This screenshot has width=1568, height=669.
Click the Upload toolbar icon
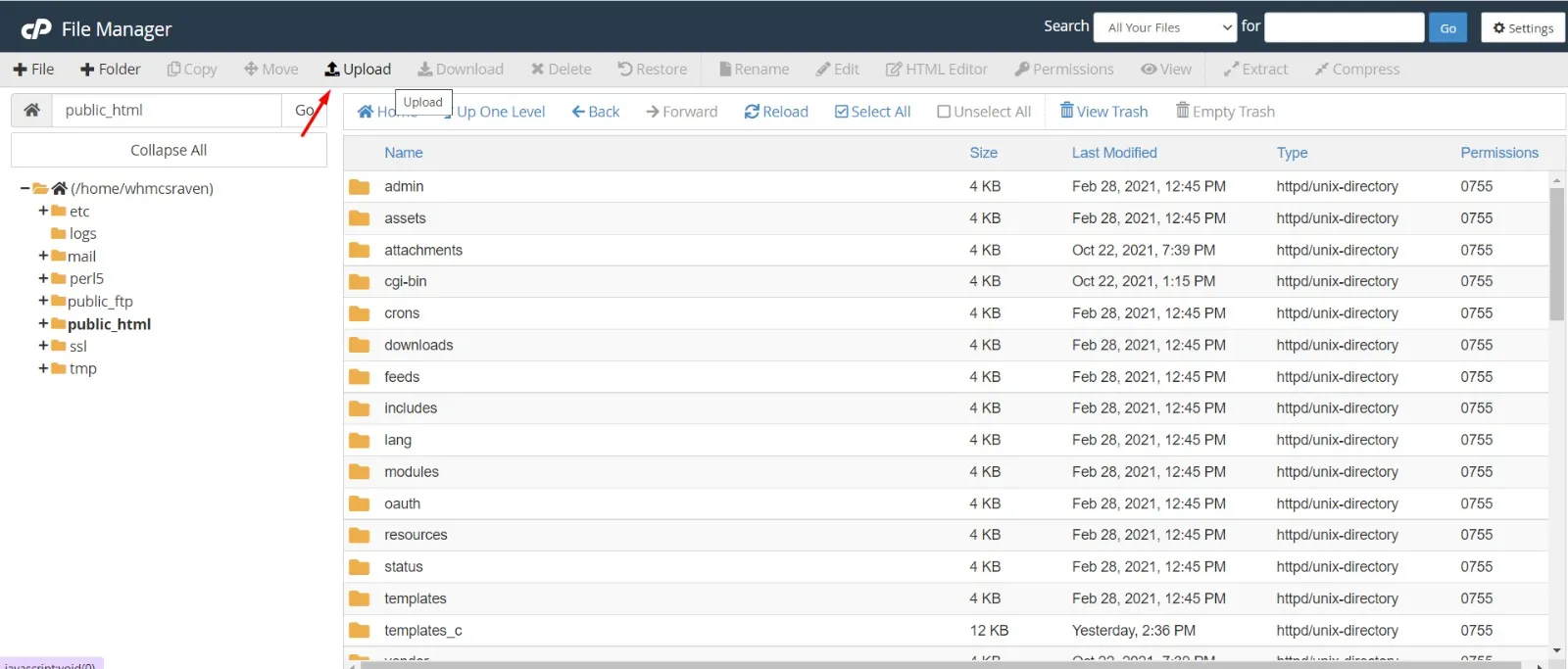pos(332,70)
